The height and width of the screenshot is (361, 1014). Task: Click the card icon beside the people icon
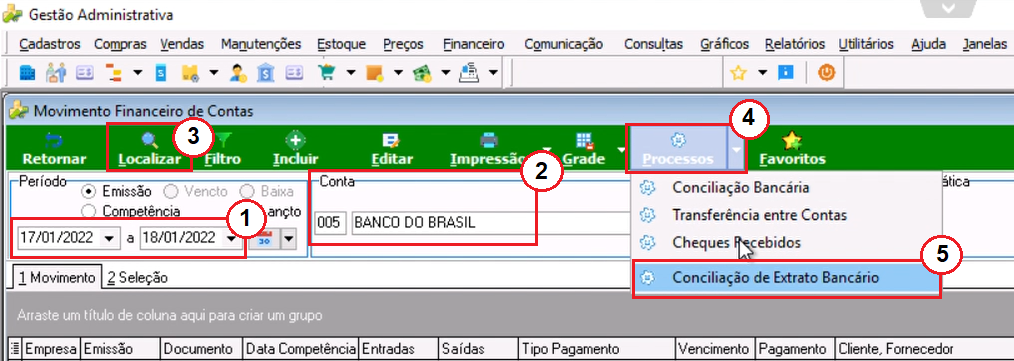coord(85,72)
